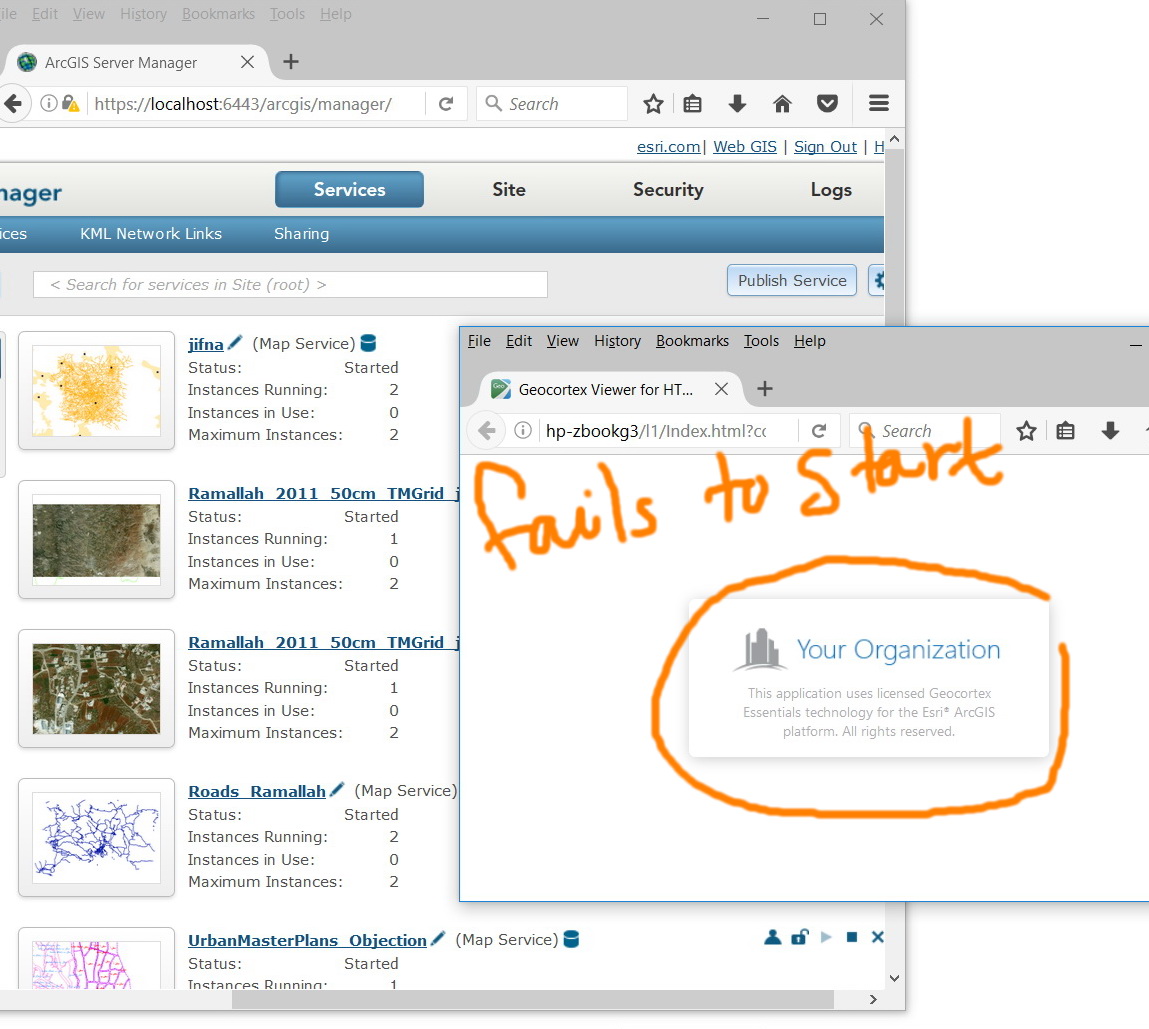
Task: Click search for services in Site field
Action: tap(290, 284)
